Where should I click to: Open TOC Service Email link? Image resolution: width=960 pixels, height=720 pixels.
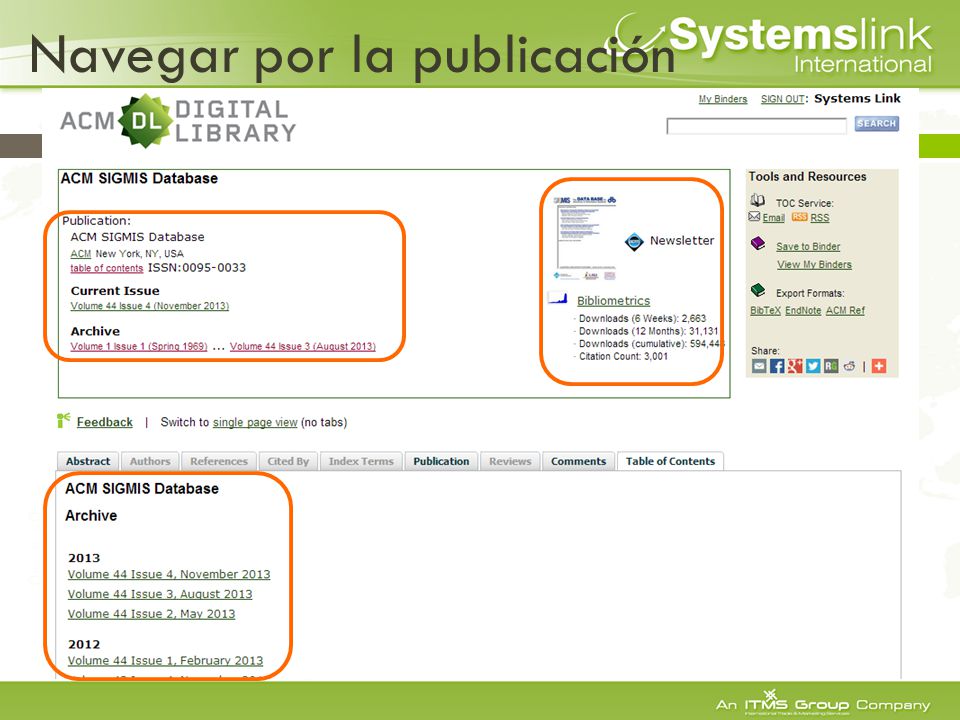pos(773,217)
